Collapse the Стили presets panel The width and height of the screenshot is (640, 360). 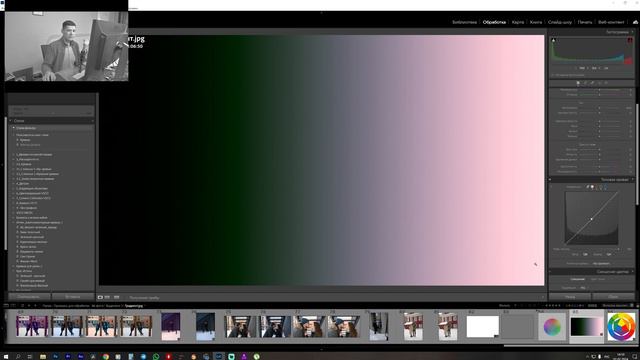[11, 121]
